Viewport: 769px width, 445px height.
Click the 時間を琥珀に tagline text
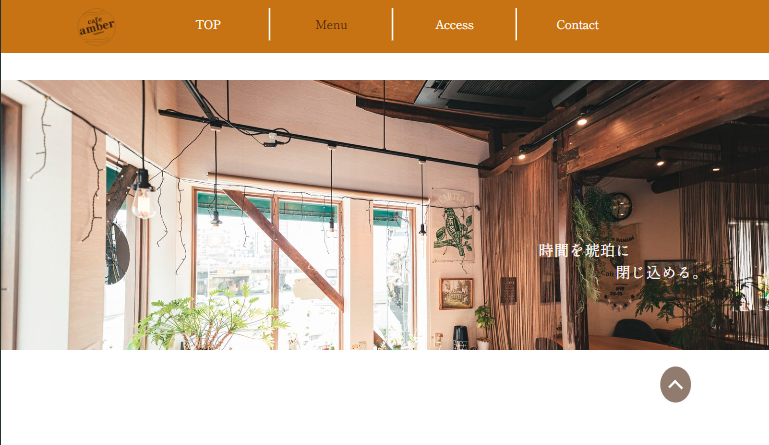584,250
